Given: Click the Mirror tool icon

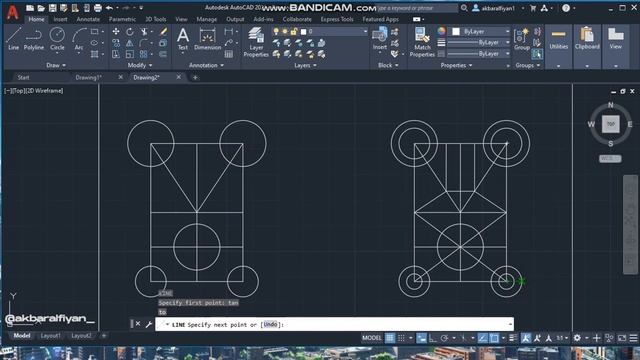Looking at the screenshot, I should pos(129,43).
